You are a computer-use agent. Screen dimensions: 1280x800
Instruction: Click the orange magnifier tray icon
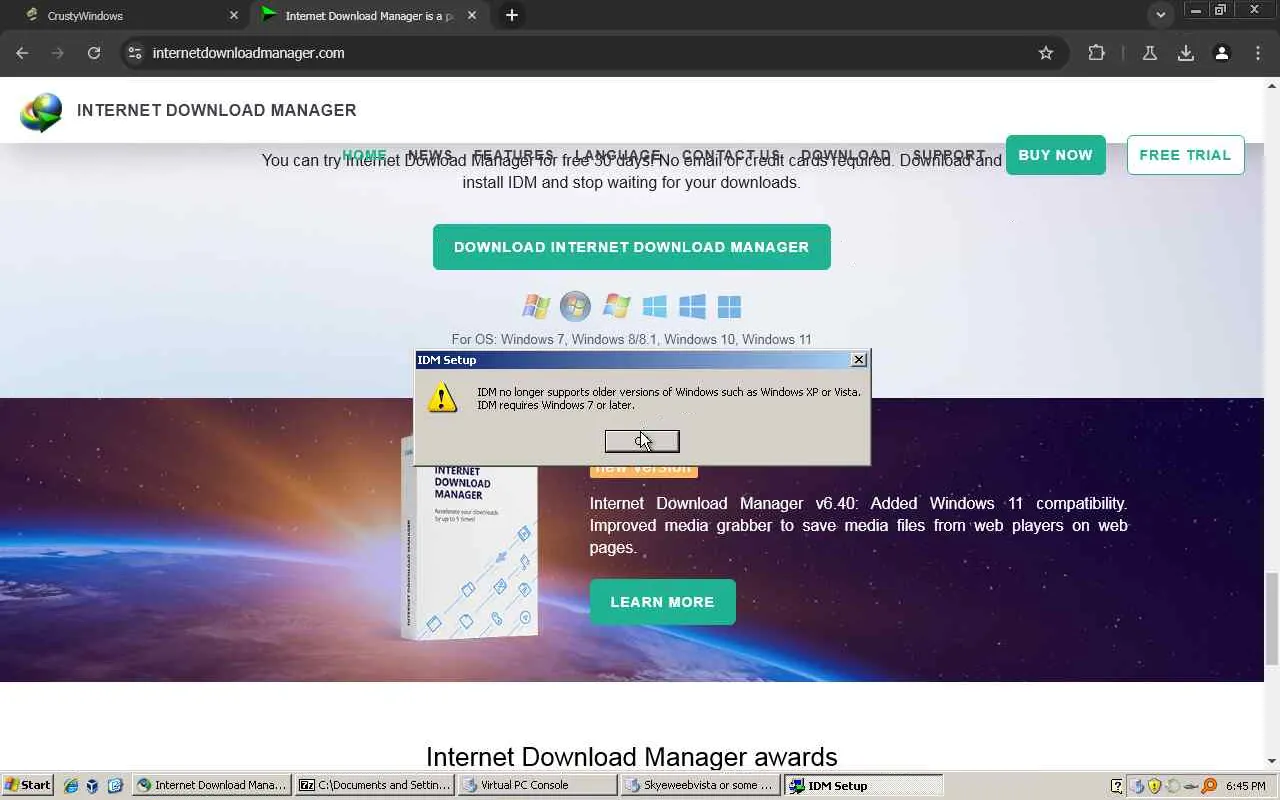pos(1209,786)
